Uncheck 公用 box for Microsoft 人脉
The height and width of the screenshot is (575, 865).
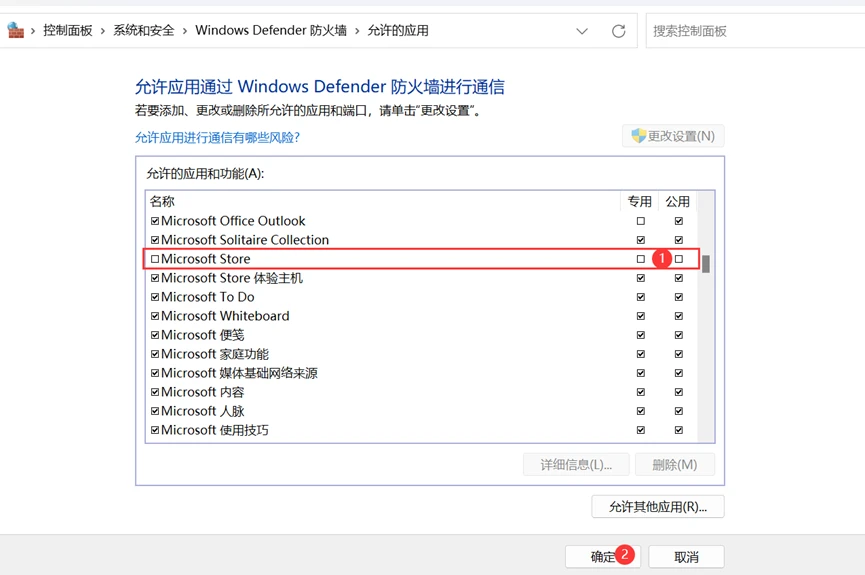[x=679, y=411]
